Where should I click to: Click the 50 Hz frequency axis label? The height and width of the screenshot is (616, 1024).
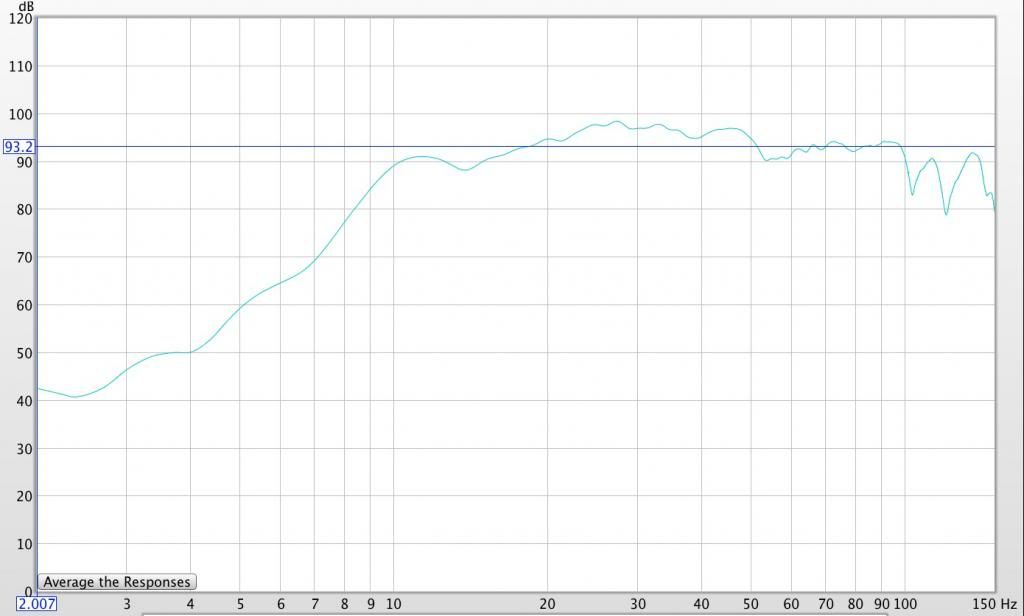point(751,604)
